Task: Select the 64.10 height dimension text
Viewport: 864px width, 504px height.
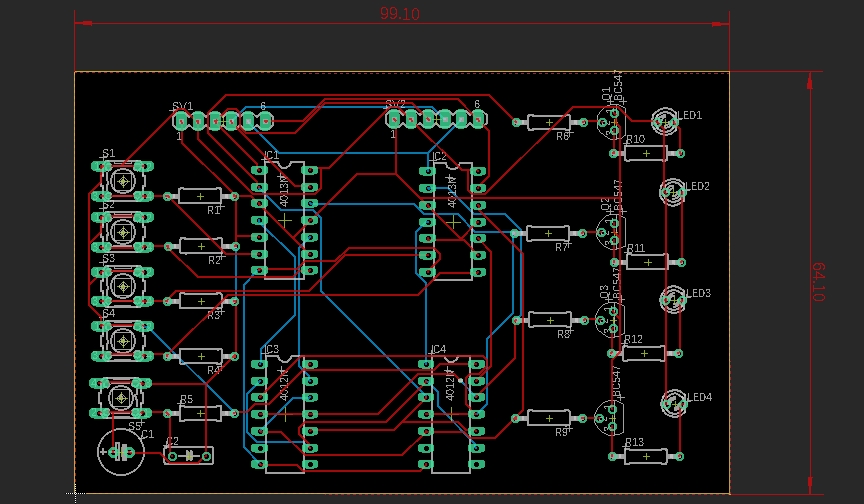Action: point(818,282)
